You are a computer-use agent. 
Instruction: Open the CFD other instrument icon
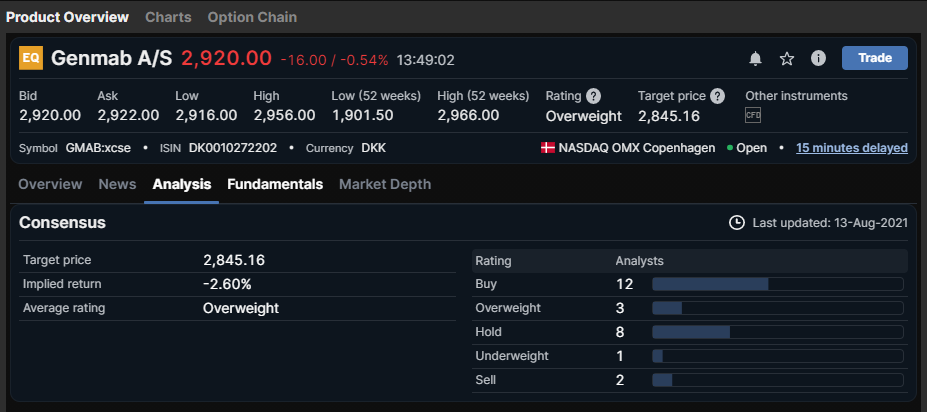753,115
